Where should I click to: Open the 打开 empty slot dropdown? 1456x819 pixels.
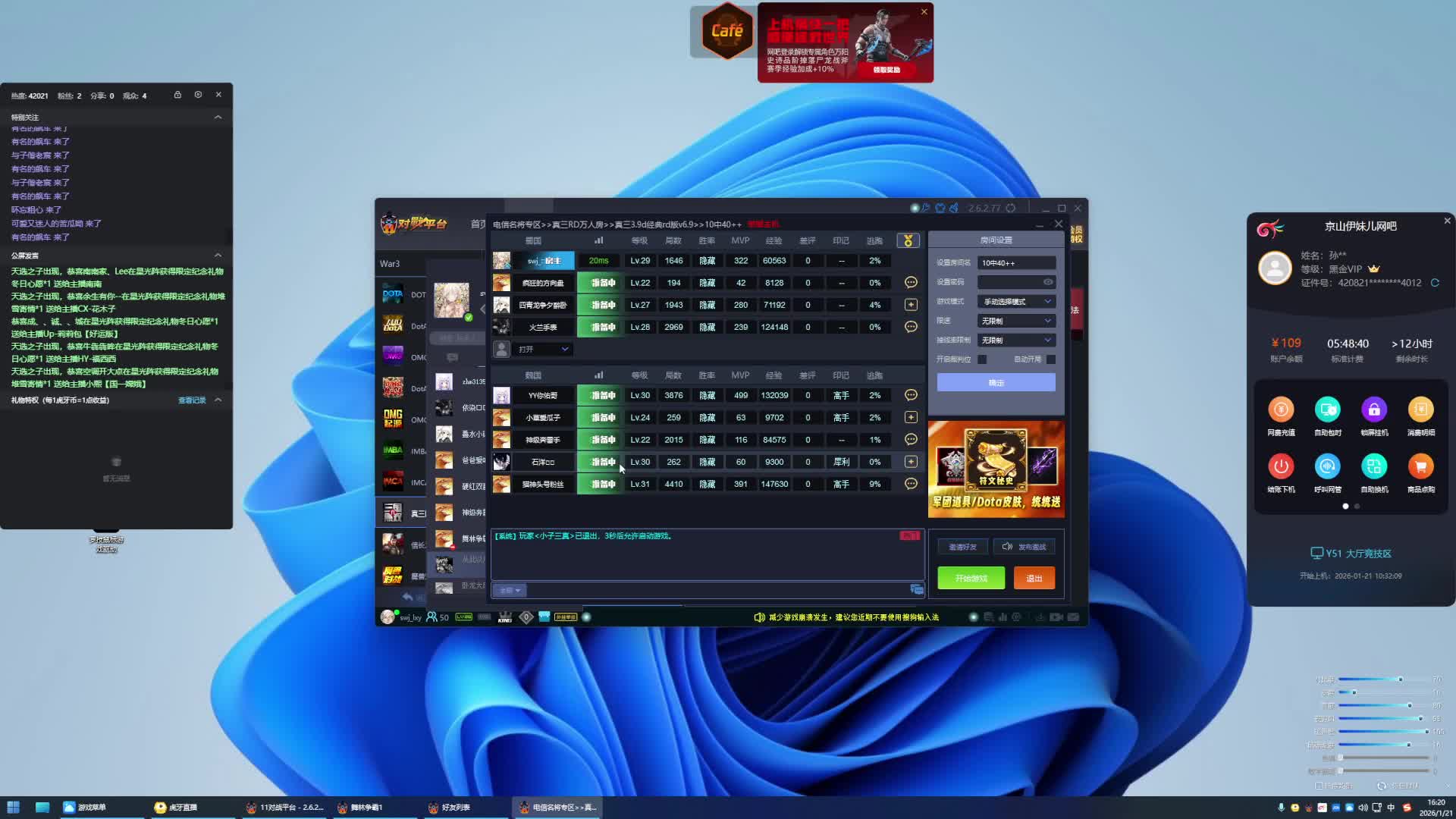(x=543, y=350)
